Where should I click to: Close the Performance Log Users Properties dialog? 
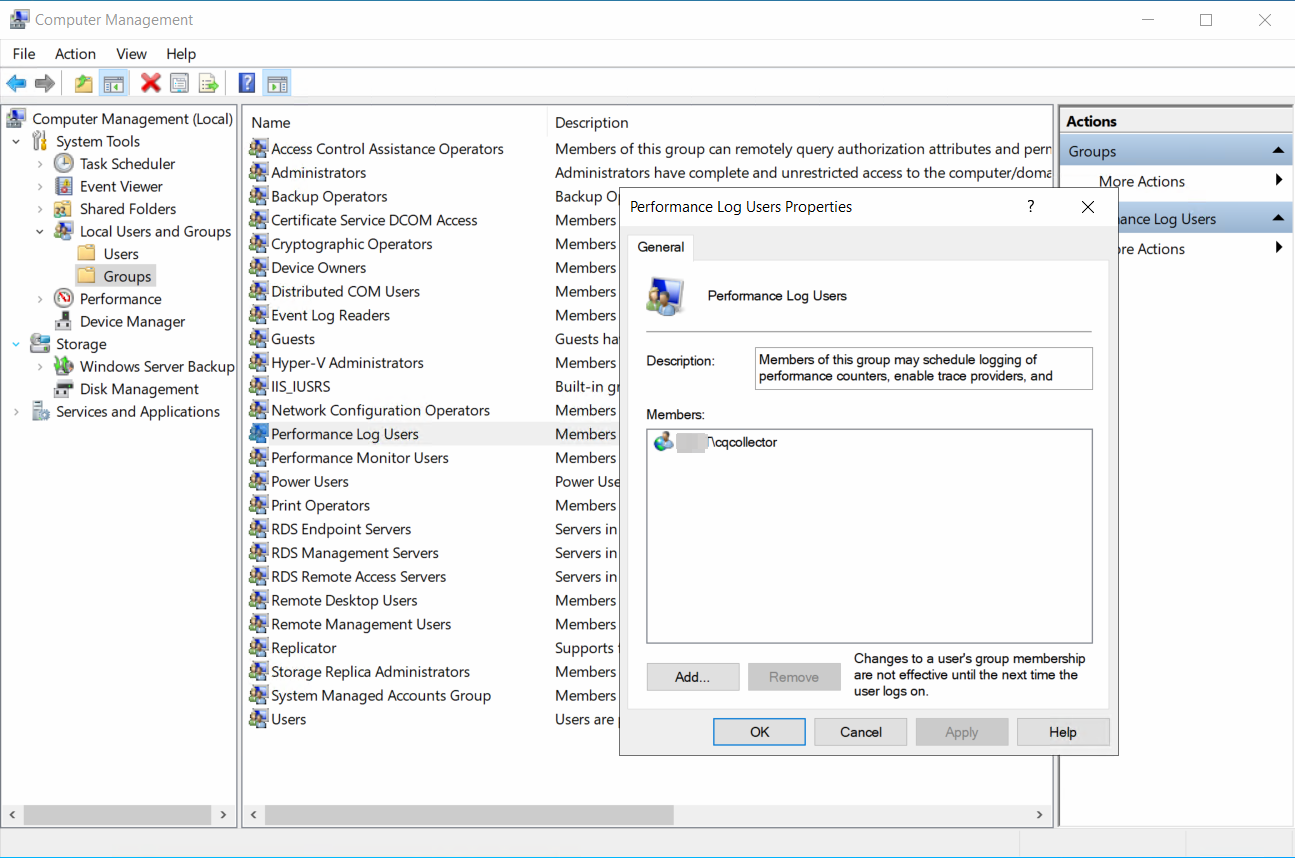click(x=1089, y=207)
